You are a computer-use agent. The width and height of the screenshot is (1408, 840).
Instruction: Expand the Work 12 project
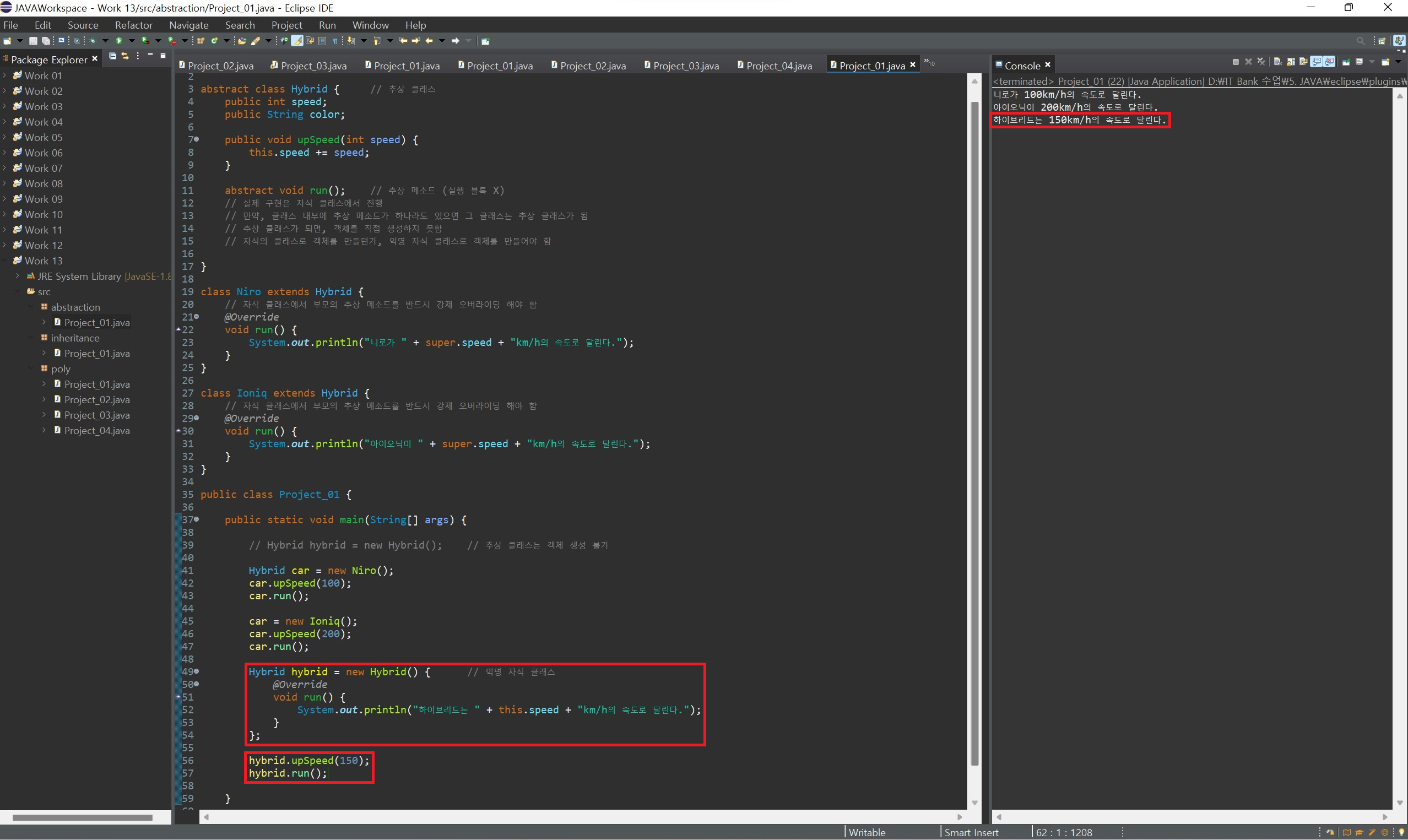(x=5, y=245)
